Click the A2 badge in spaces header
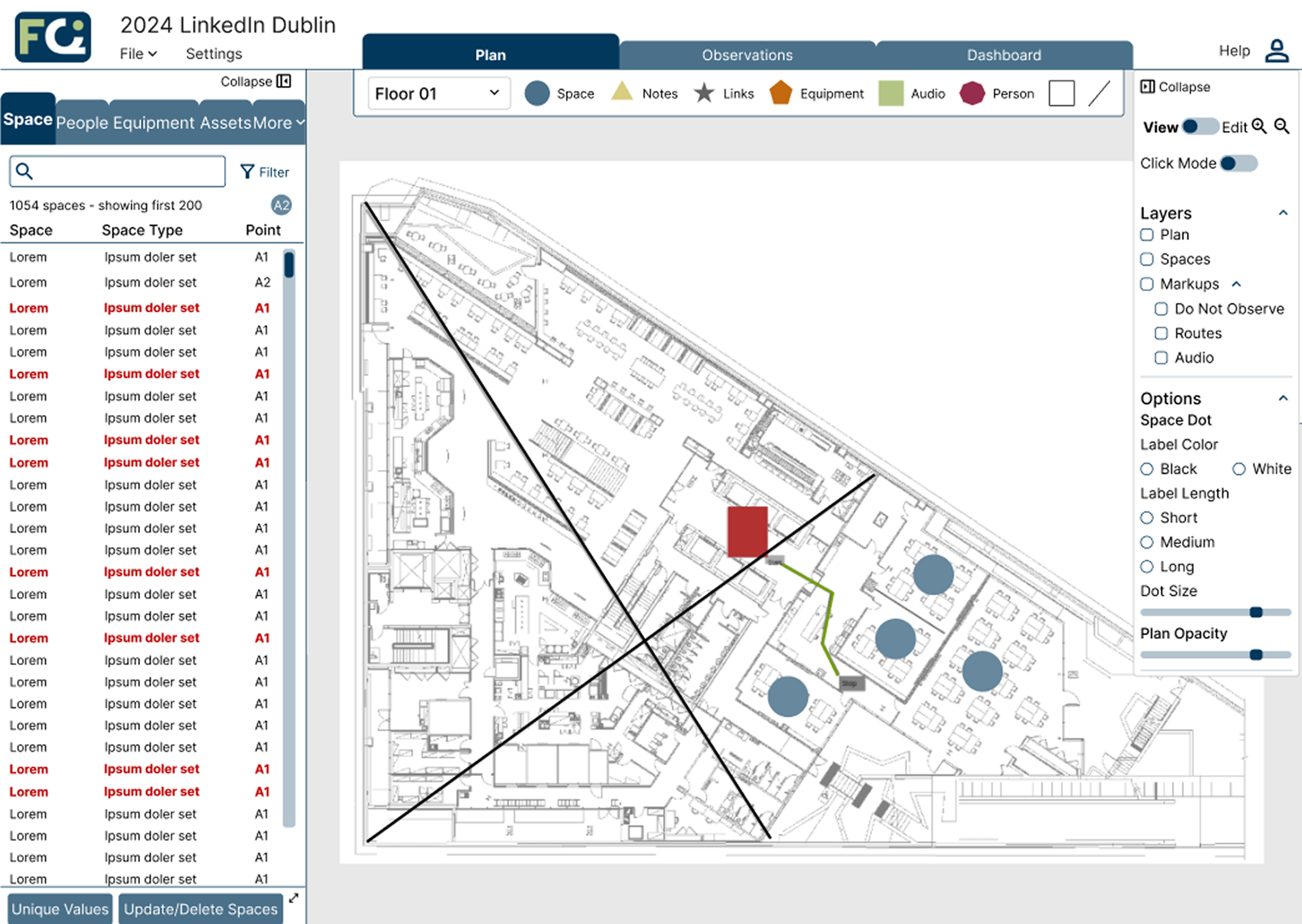The width and height of the screenshot is (1302, 924). (281, 206)
